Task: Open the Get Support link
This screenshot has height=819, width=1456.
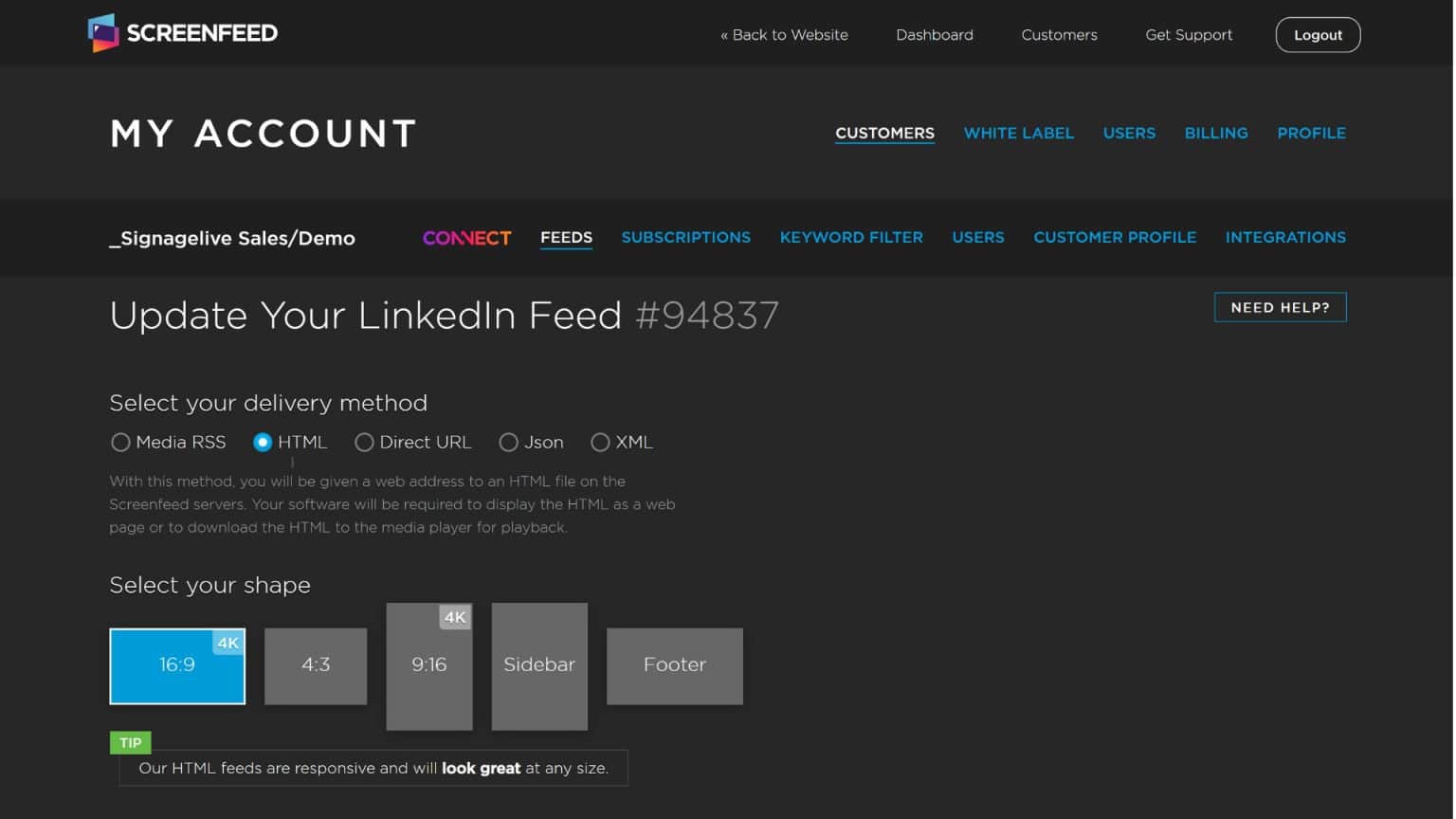Action: 1189,35
